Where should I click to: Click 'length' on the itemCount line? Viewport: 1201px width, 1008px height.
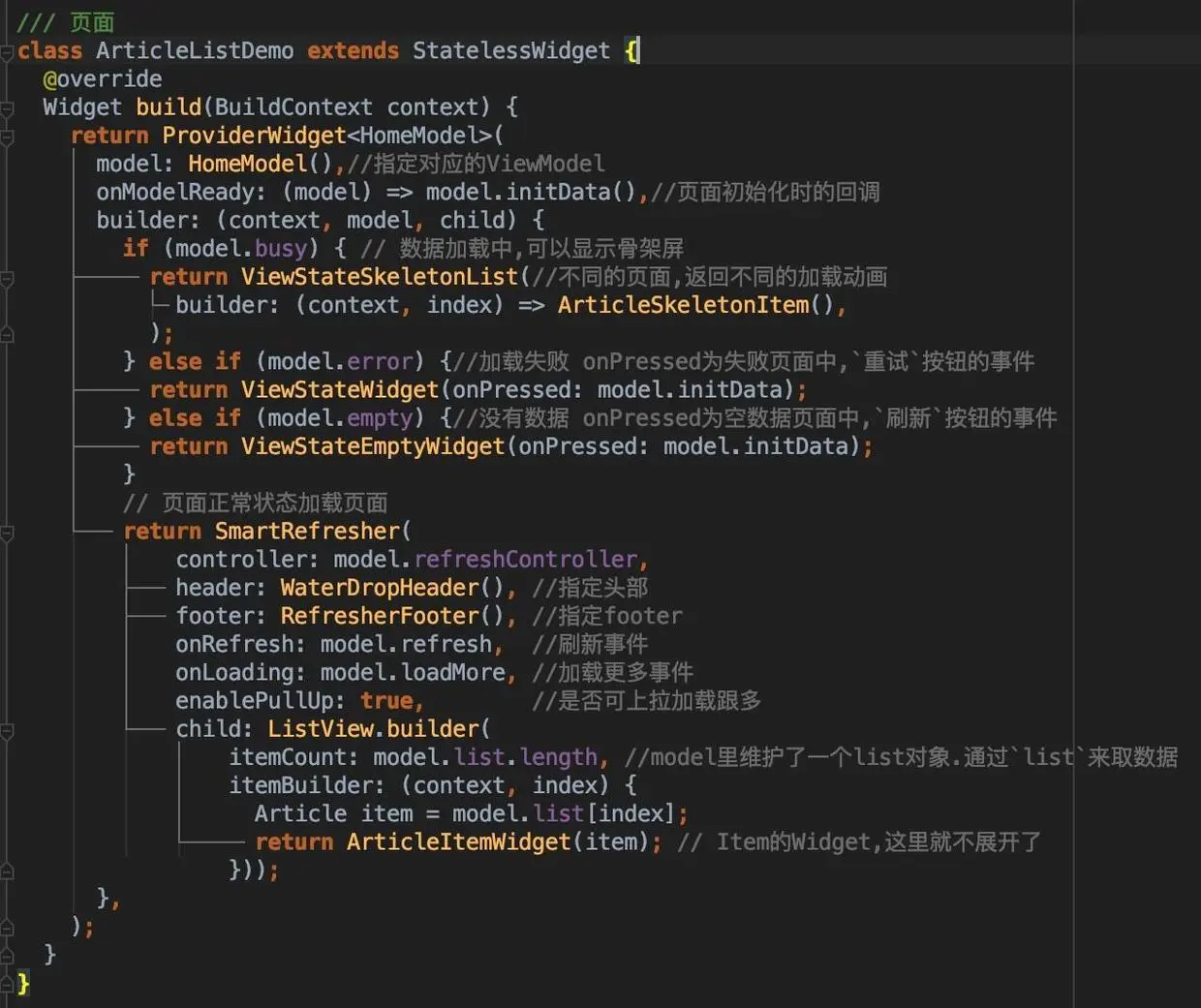point(559,757)
